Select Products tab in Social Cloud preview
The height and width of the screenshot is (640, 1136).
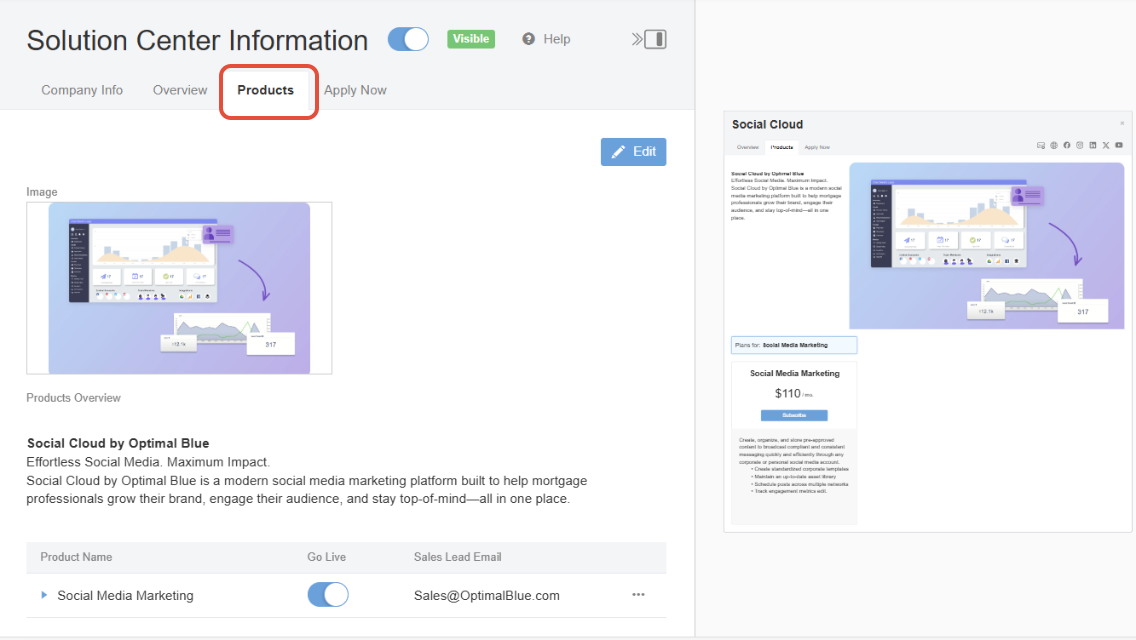[782, 147]
